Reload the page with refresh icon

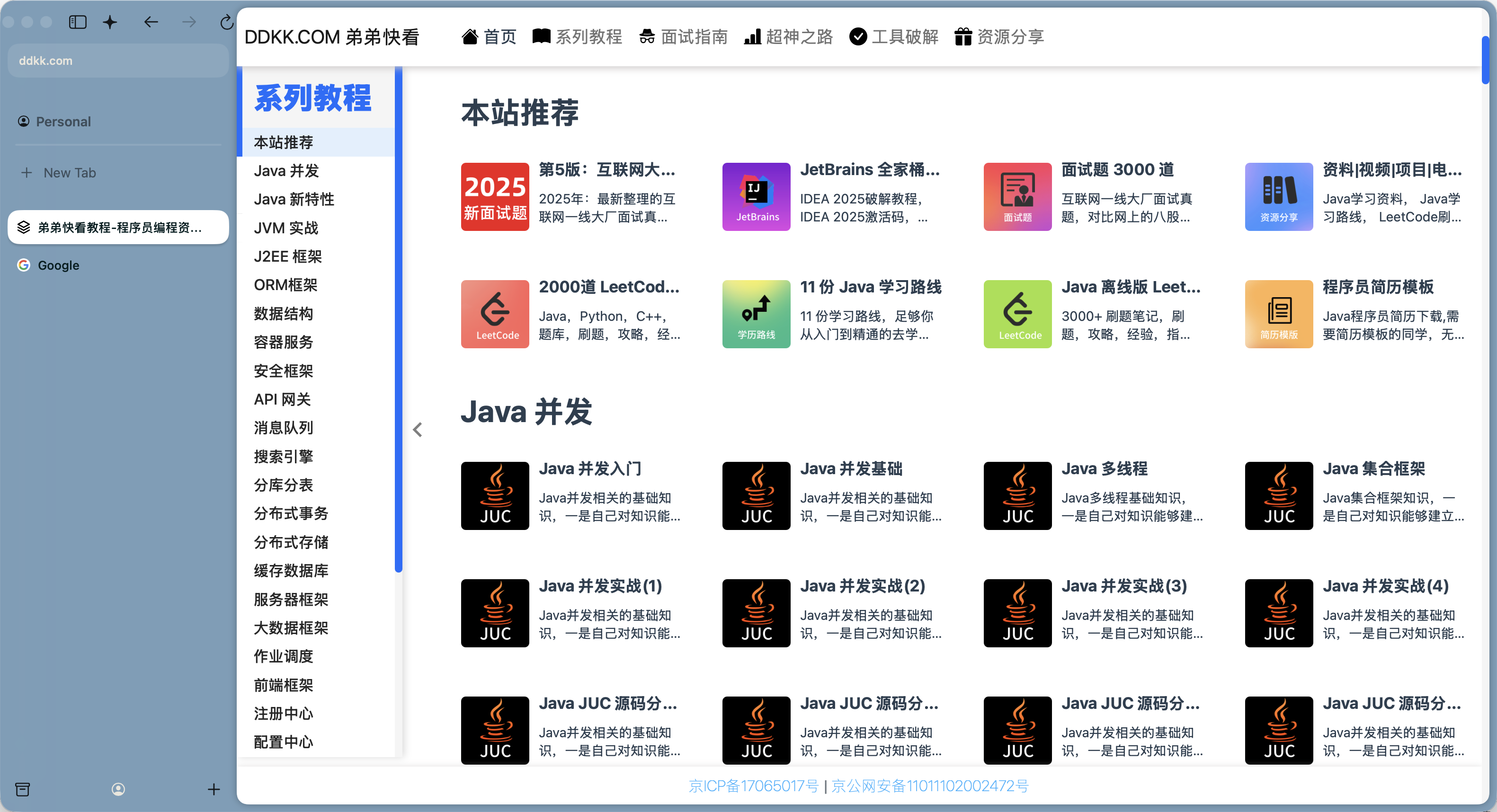click(226, 22)
